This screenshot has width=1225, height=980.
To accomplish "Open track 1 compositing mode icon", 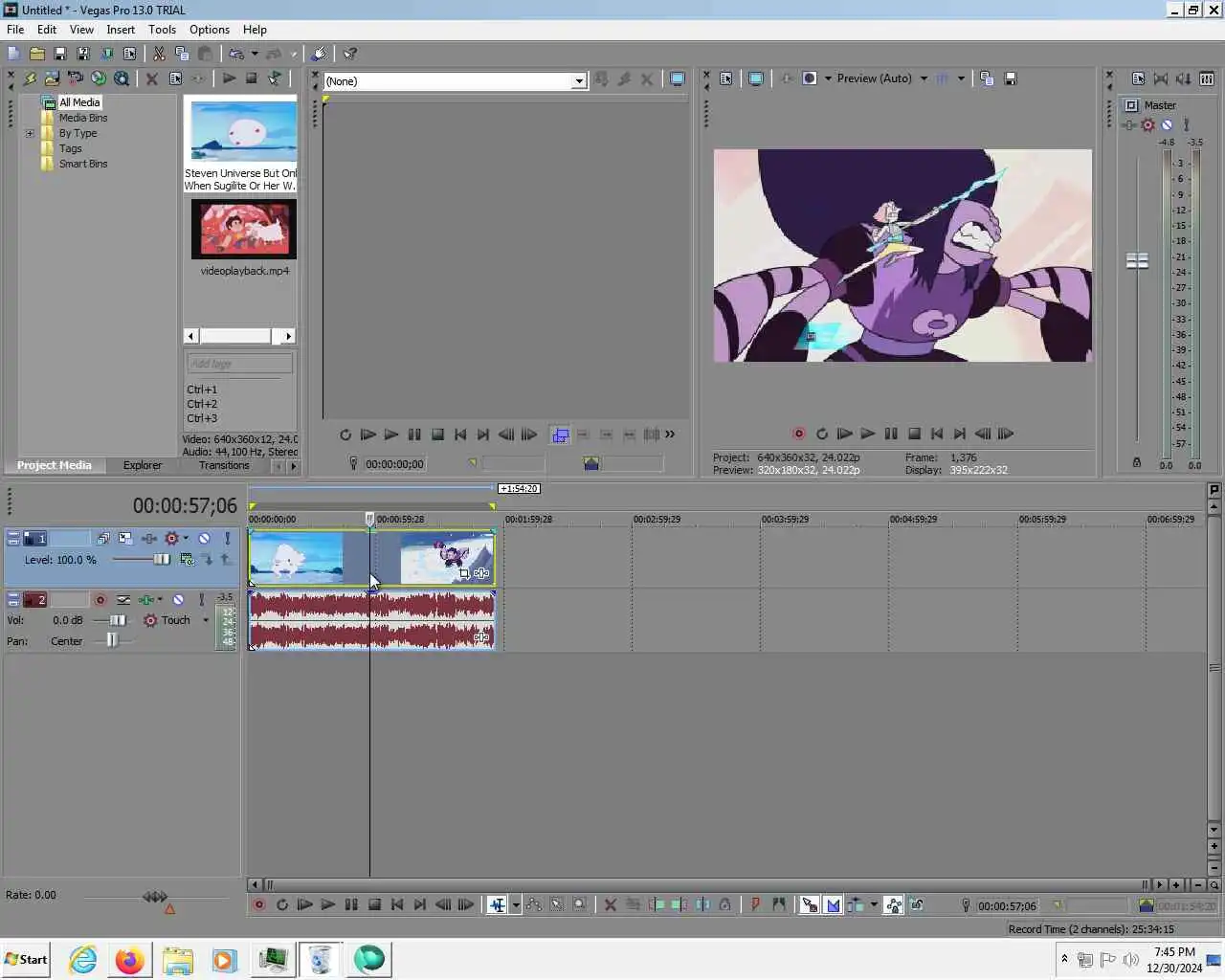I will pos(187,559).
